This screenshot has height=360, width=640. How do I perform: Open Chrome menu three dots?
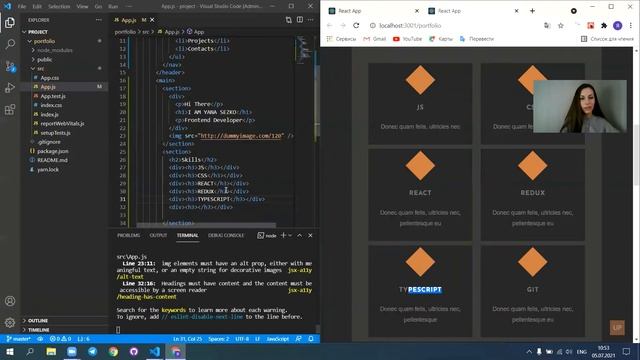coord(631,25)
